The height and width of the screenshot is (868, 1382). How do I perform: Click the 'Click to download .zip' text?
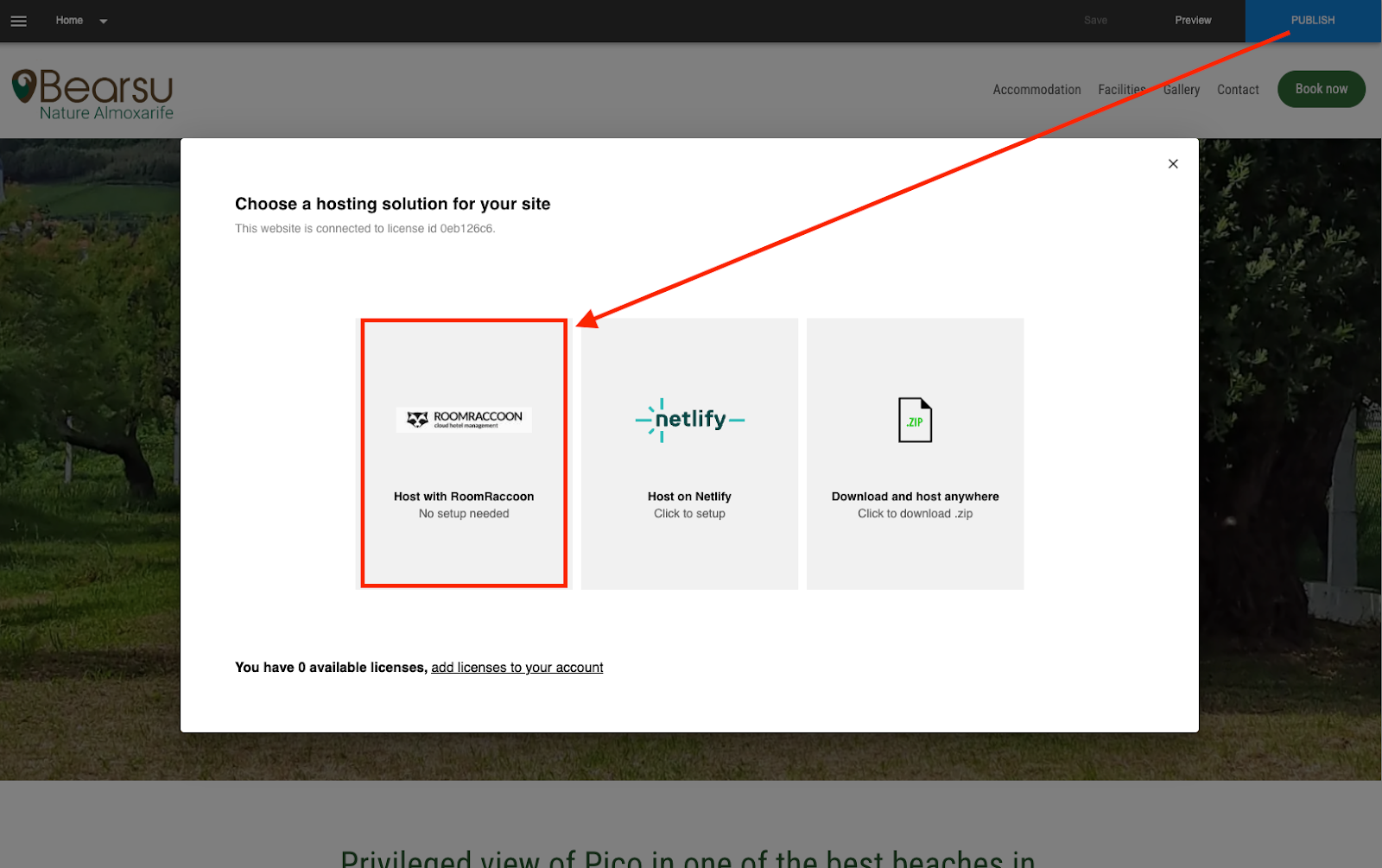[x=915, y=514]
